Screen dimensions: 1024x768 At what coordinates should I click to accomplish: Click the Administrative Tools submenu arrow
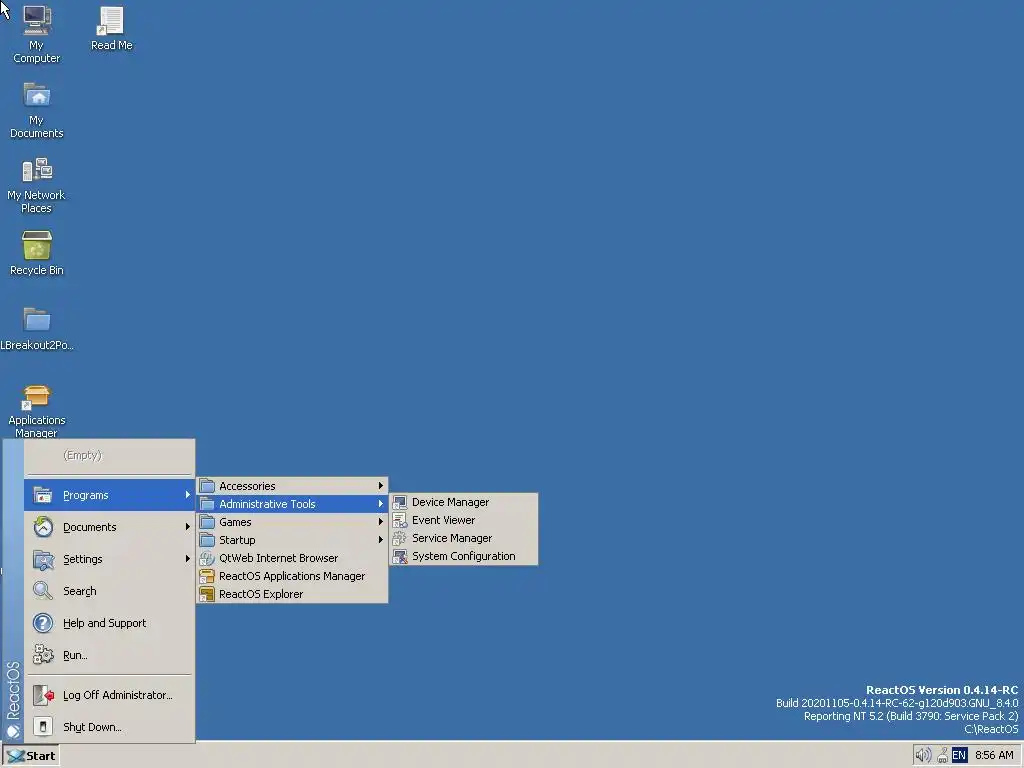(x=380, y=504)
